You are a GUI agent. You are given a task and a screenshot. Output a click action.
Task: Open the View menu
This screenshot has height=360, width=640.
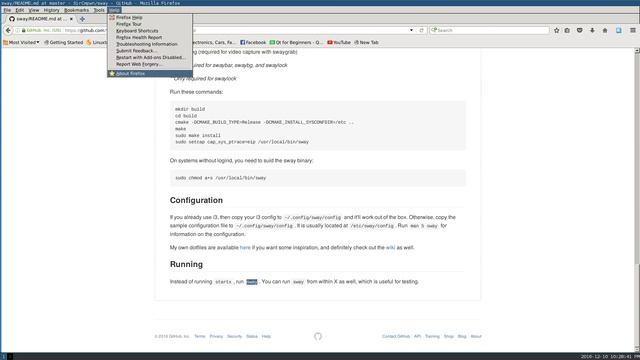click(34, 10)
